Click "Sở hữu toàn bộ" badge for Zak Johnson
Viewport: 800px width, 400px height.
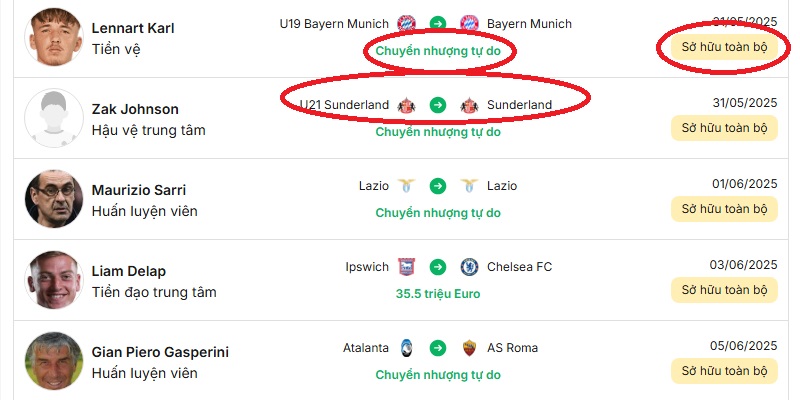pos(724,128)
